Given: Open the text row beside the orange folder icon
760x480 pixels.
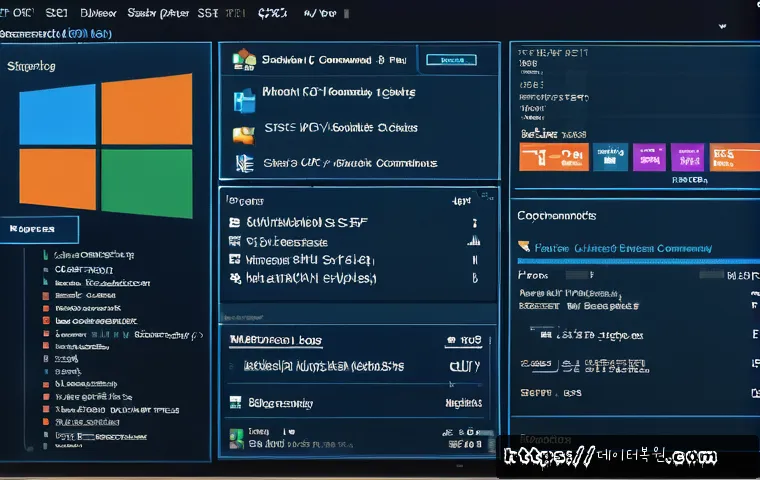Looking at the screenshot, I should pyautogui.click(x=341, y=128).
